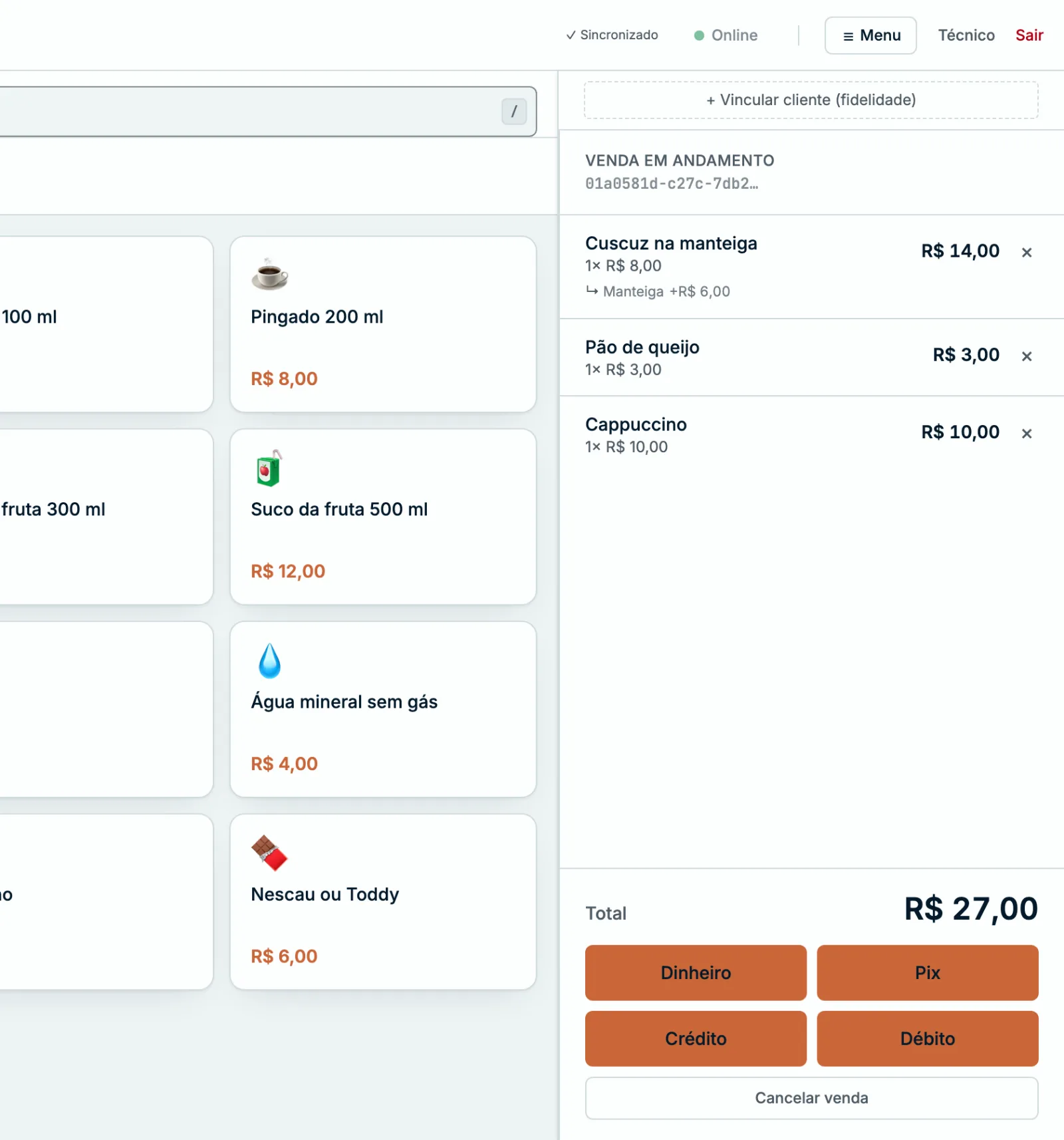Click the Manteiga +R$ 6,00 modifier line
Viewport: 1064px width, 1140px height.
click(658, 291)
